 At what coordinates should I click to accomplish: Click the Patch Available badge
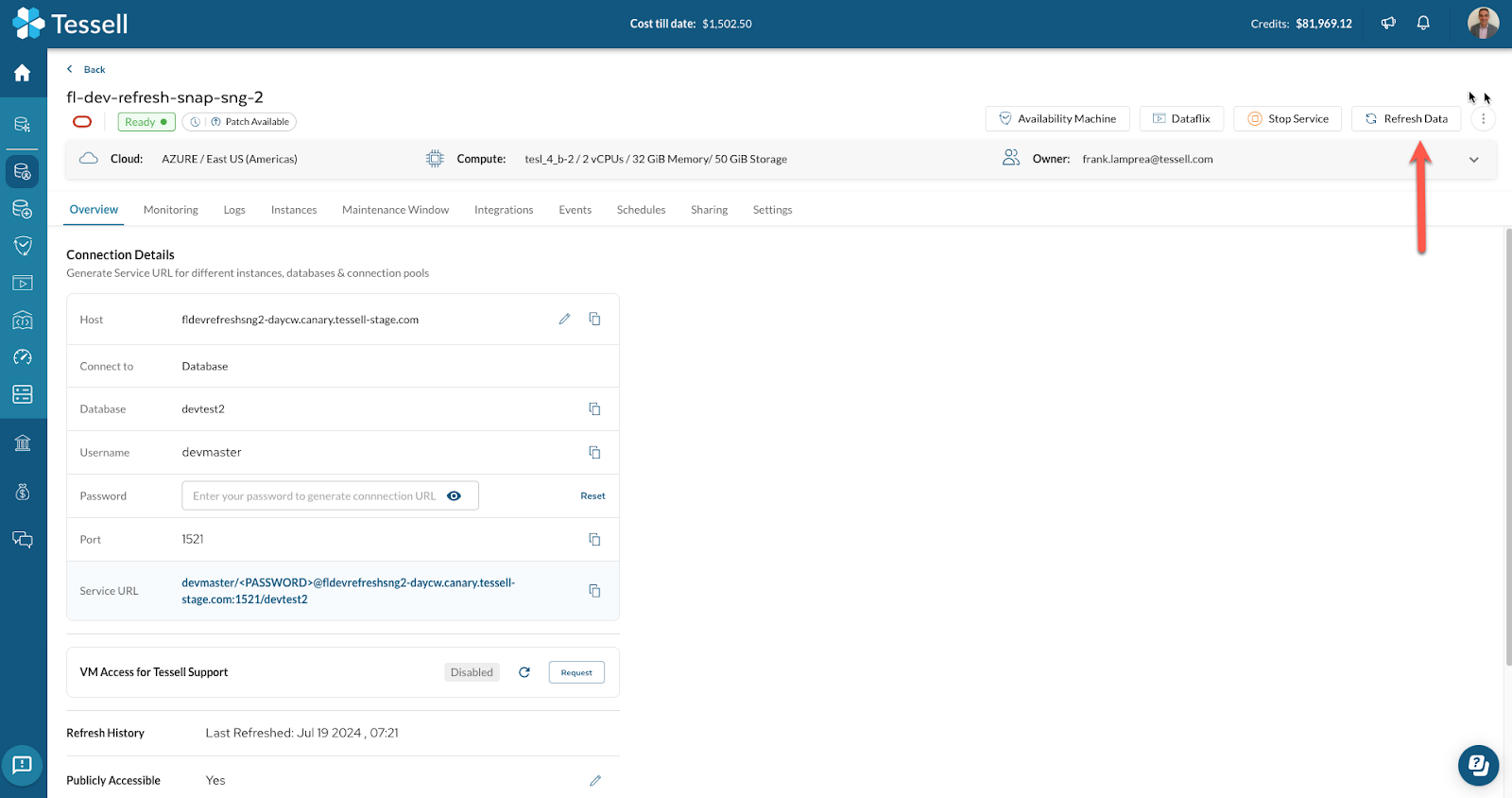click(239, 122)
